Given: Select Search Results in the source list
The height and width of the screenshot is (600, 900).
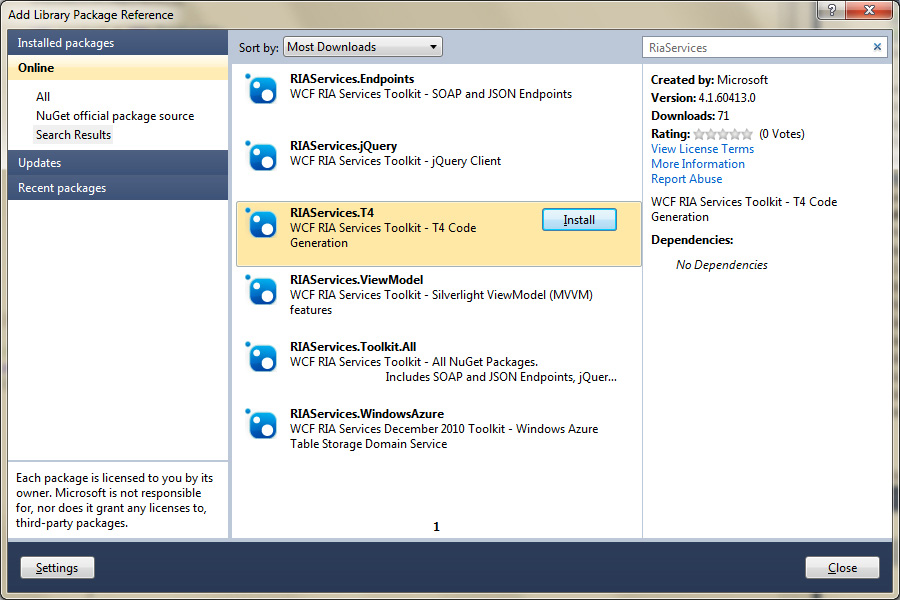Looking at the screenshot, I should tap(73, 134).
